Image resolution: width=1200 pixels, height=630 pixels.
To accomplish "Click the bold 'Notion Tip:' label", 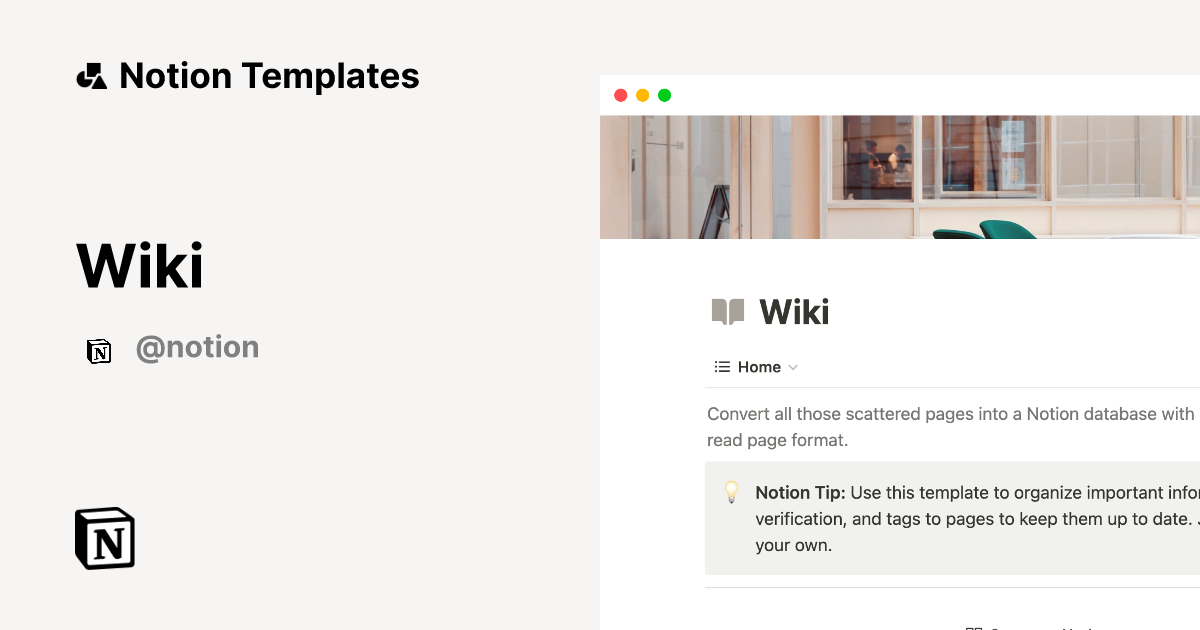I will coord(800,492).
